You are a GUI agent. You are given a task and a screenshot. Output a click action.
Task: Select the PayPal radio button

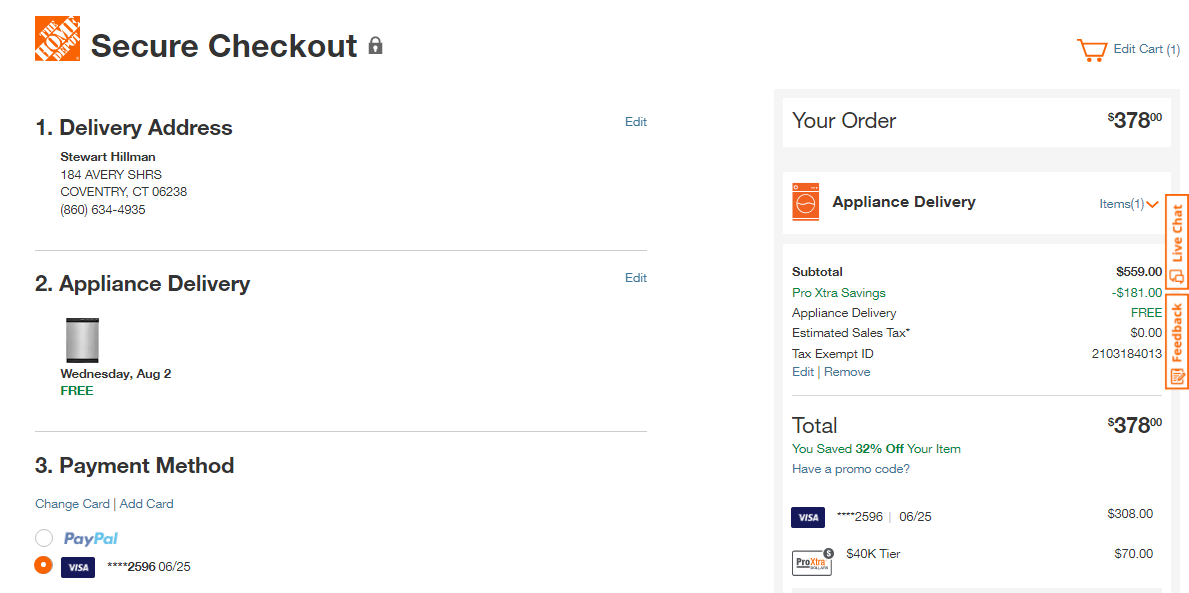tap(44, 538)
